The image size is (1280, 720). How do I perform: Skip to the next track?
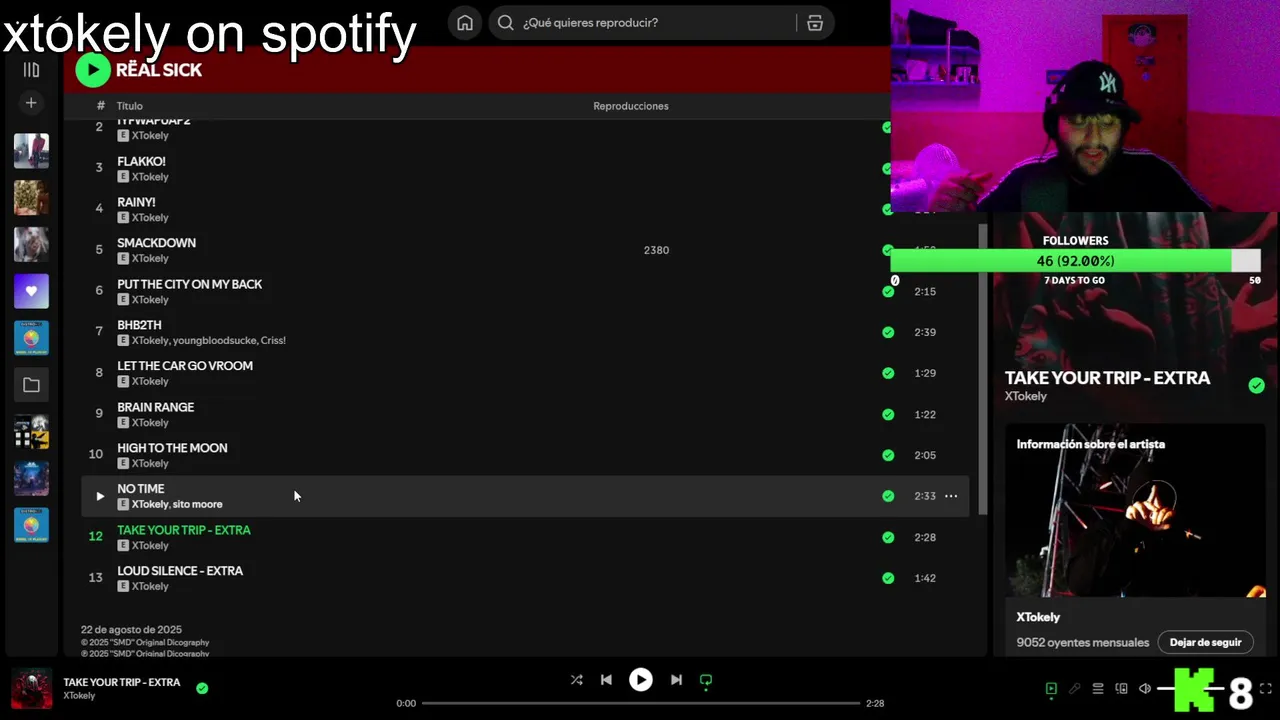(x=676, y=680)
